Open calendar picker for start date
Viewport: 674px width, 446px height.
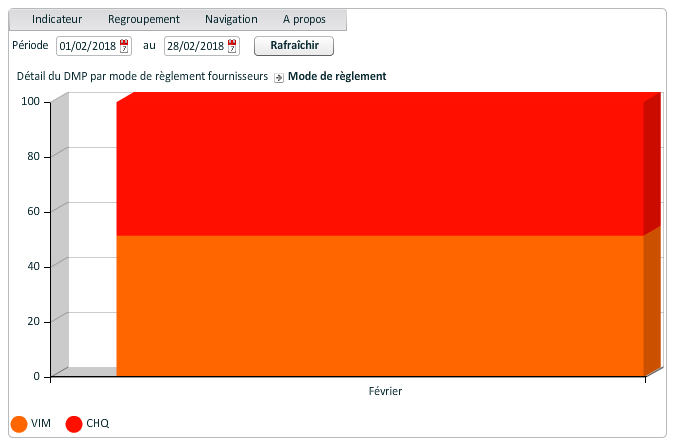124,46
